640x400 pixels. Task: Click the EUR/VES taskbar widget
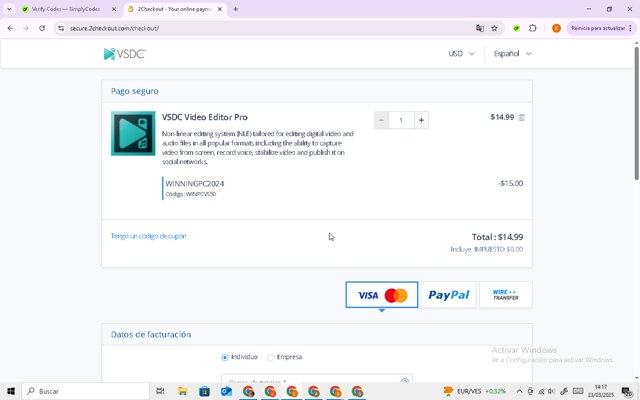[475, 391]
